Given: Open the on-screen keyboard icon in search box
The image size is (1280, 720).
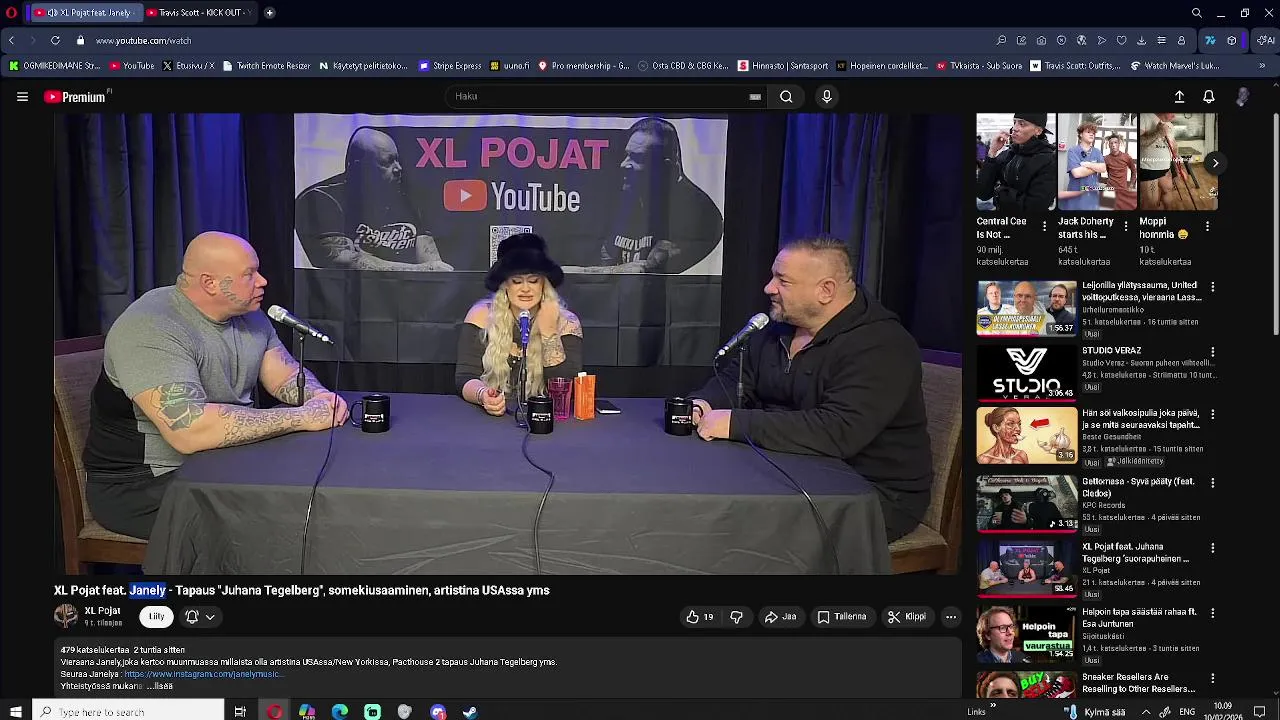Looking at the screenshot, I should [x=755, y=97].
